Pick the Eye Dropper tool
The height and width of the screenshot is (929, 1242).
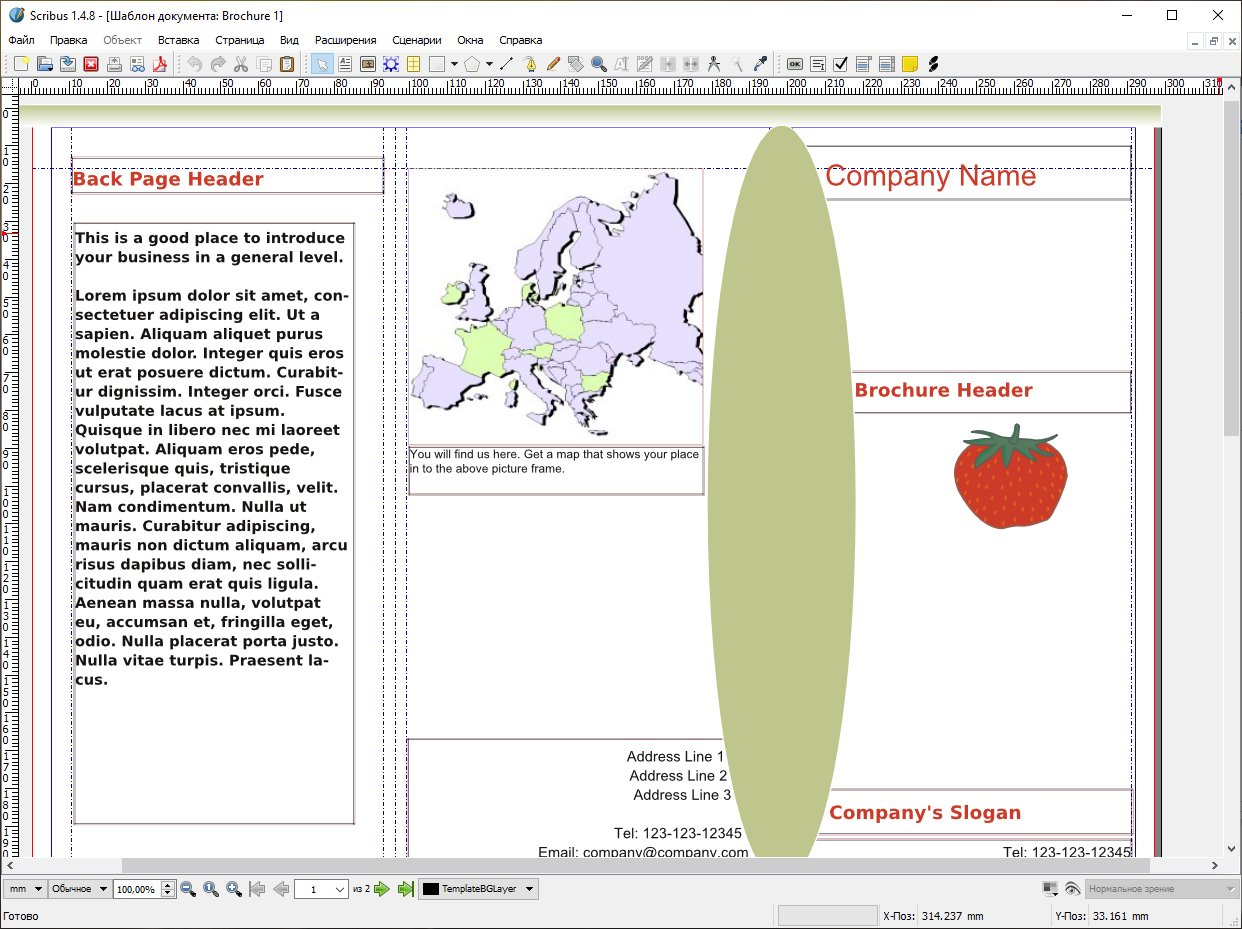760,64
